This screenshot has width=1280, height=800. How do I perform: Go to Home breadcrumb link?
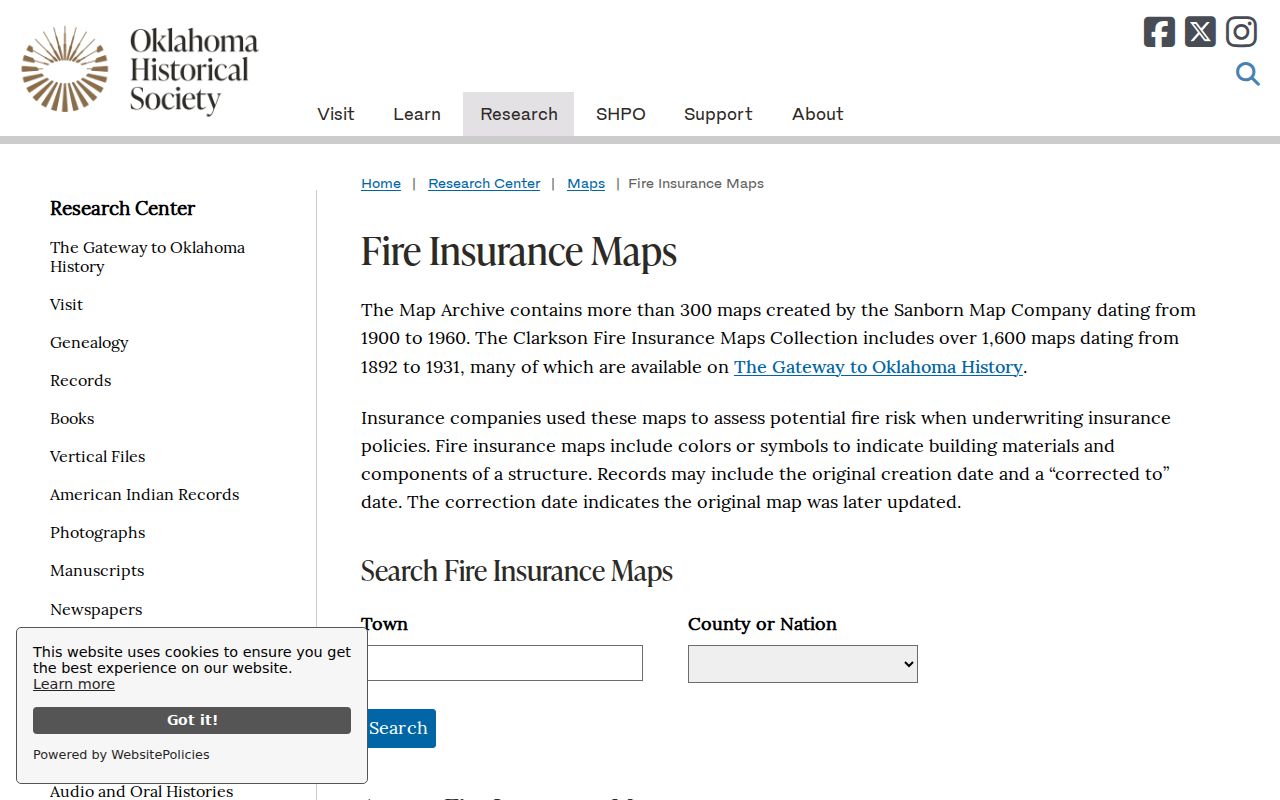click(x=381, y=184)
